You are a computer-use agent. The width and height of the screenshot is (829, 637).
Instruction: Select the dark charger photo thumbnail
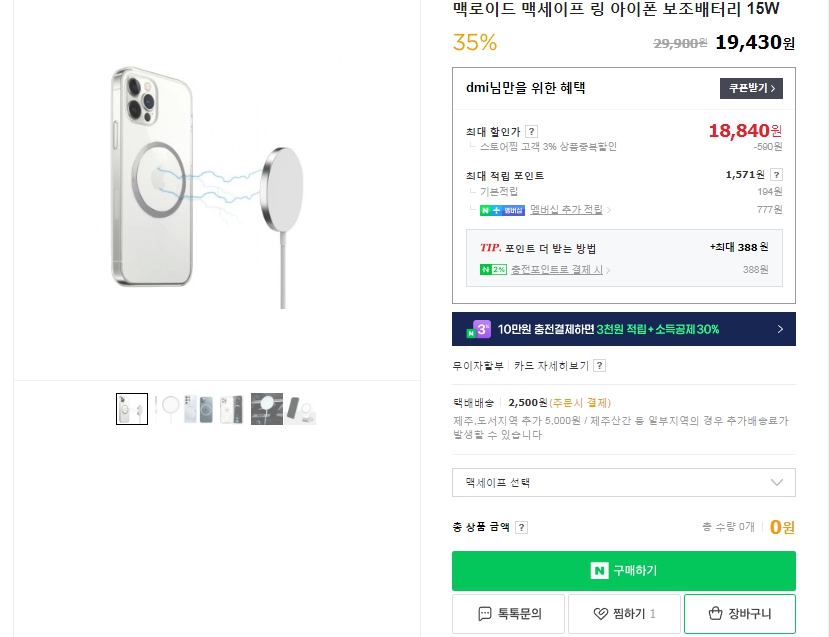tap(266, 409)
